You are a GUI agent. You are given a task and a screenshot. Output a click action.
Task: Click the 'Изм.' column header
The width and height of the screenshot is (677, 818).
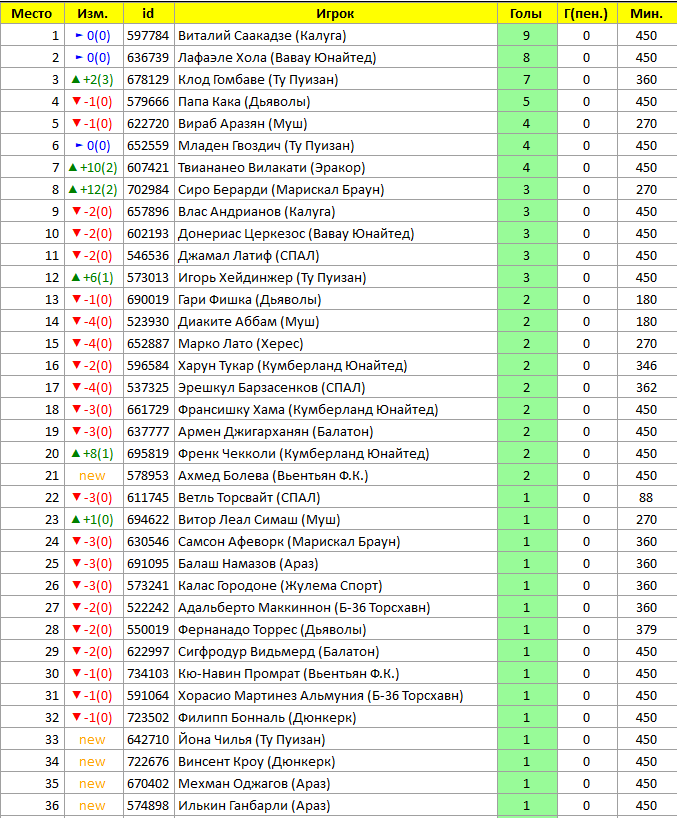93,14
